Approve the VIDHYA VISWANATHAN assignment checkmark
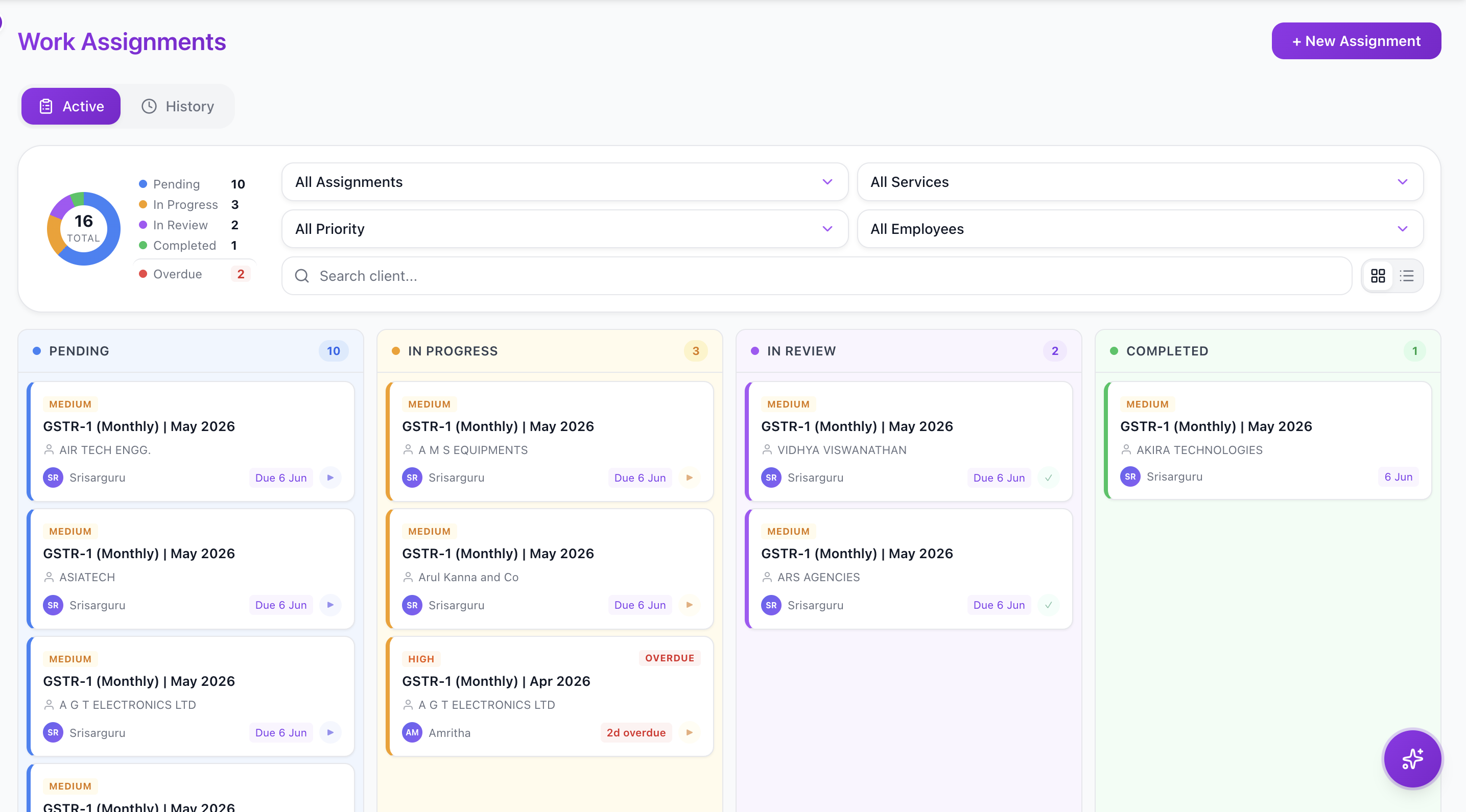This screenshot has width=1466, height=812. (x=1048, y=477)
